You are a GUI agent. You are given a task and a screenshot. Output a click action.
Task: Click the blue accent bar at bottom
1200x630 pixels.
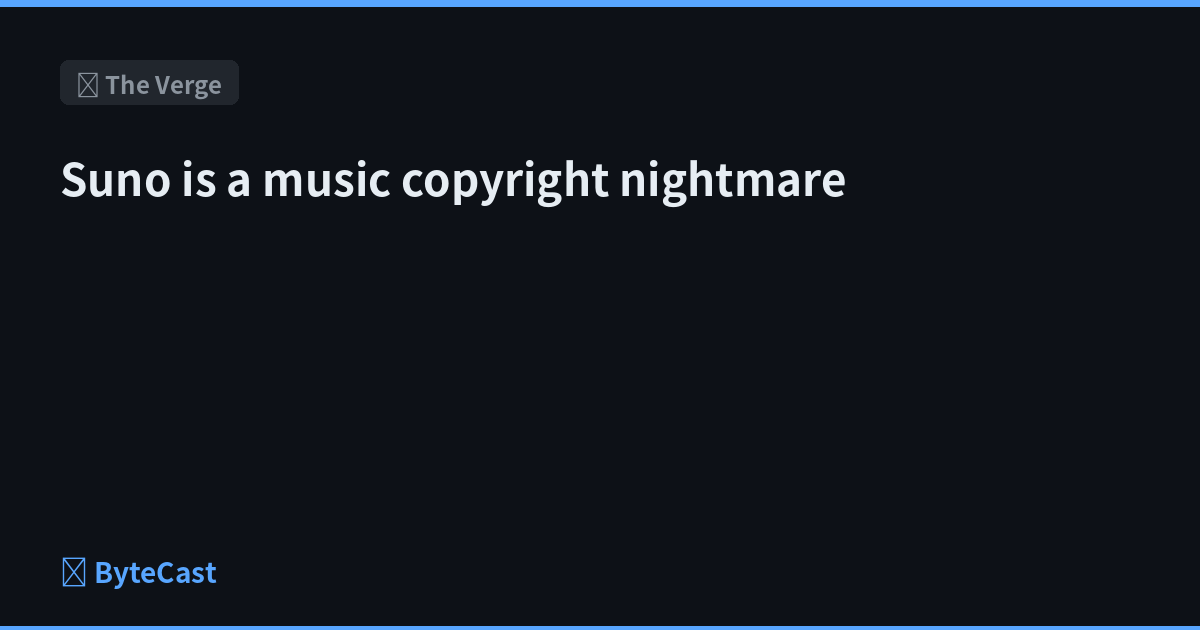(x=600, y=627)
